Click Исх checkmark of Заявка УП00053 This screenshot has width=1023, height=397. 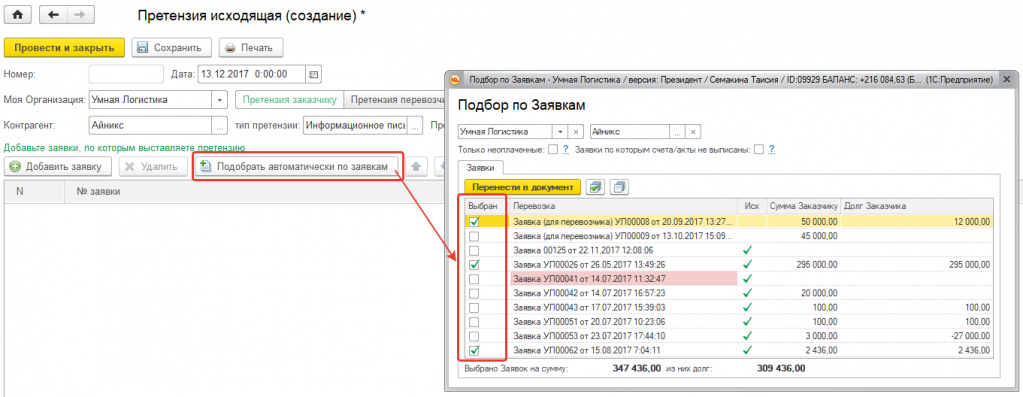(747, 336)
